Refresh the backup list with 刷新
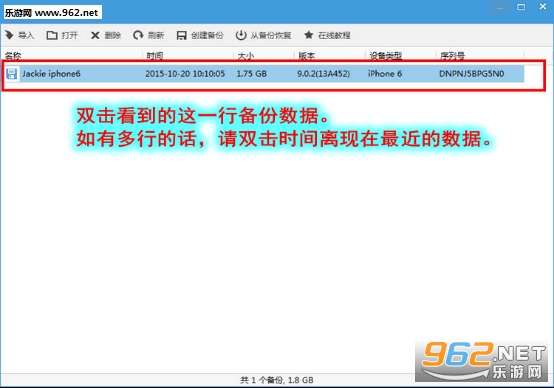This screenshot has width=554, height=388. (149, 35)
